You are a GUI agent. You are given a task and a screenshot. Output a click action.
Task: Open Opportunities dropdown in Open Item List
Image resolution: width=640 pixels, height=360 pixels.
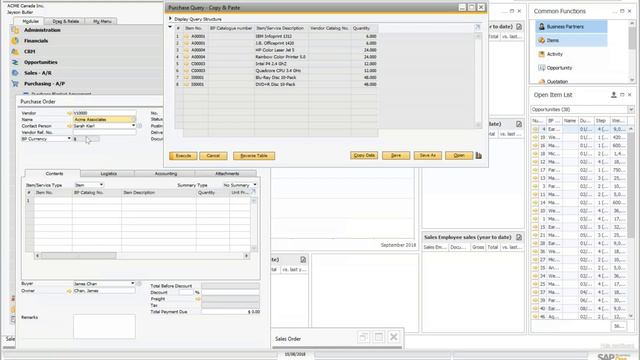631,109
